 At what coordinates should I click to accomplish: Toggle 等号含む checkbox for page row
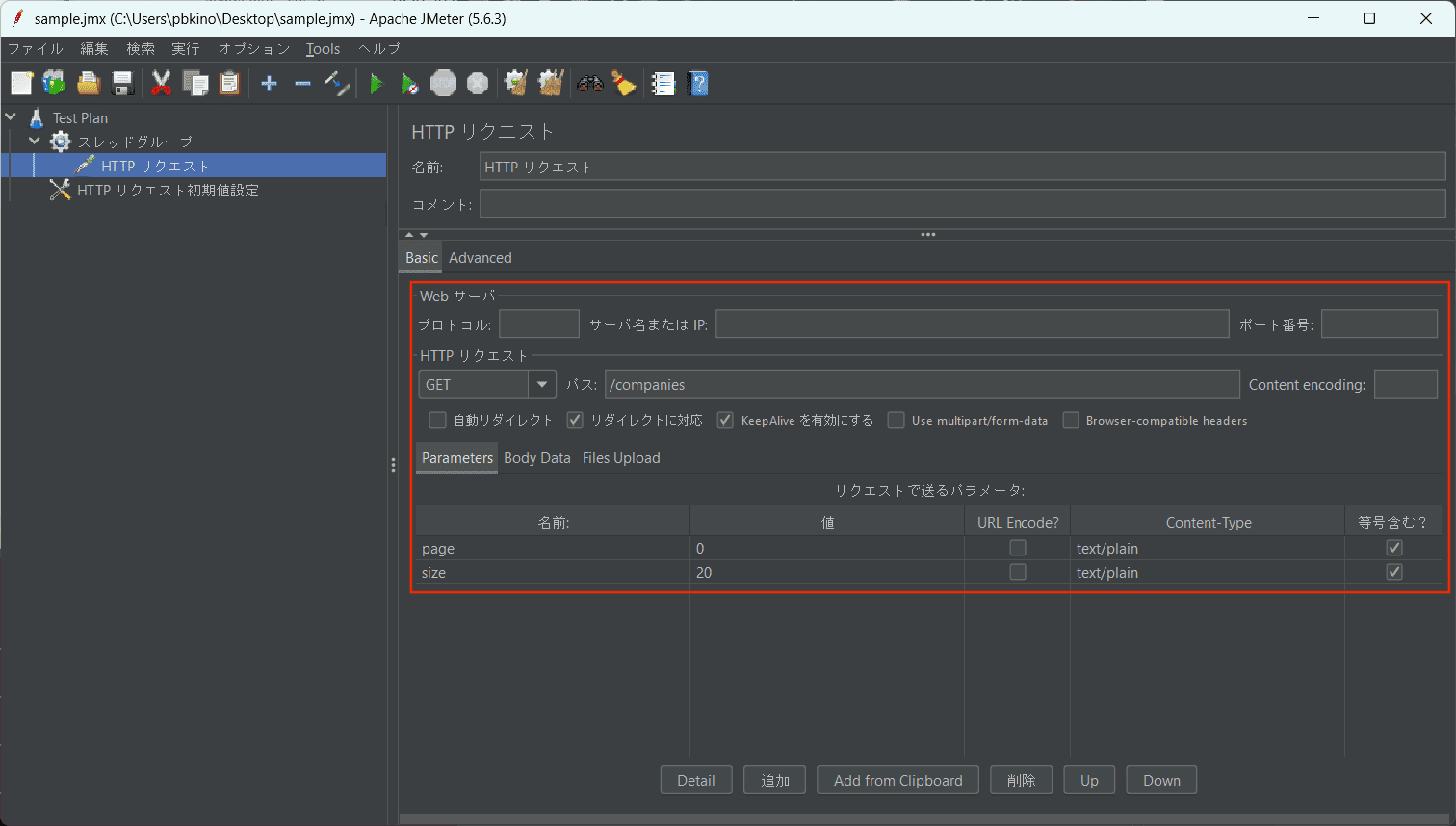[x=1394, y=548]
